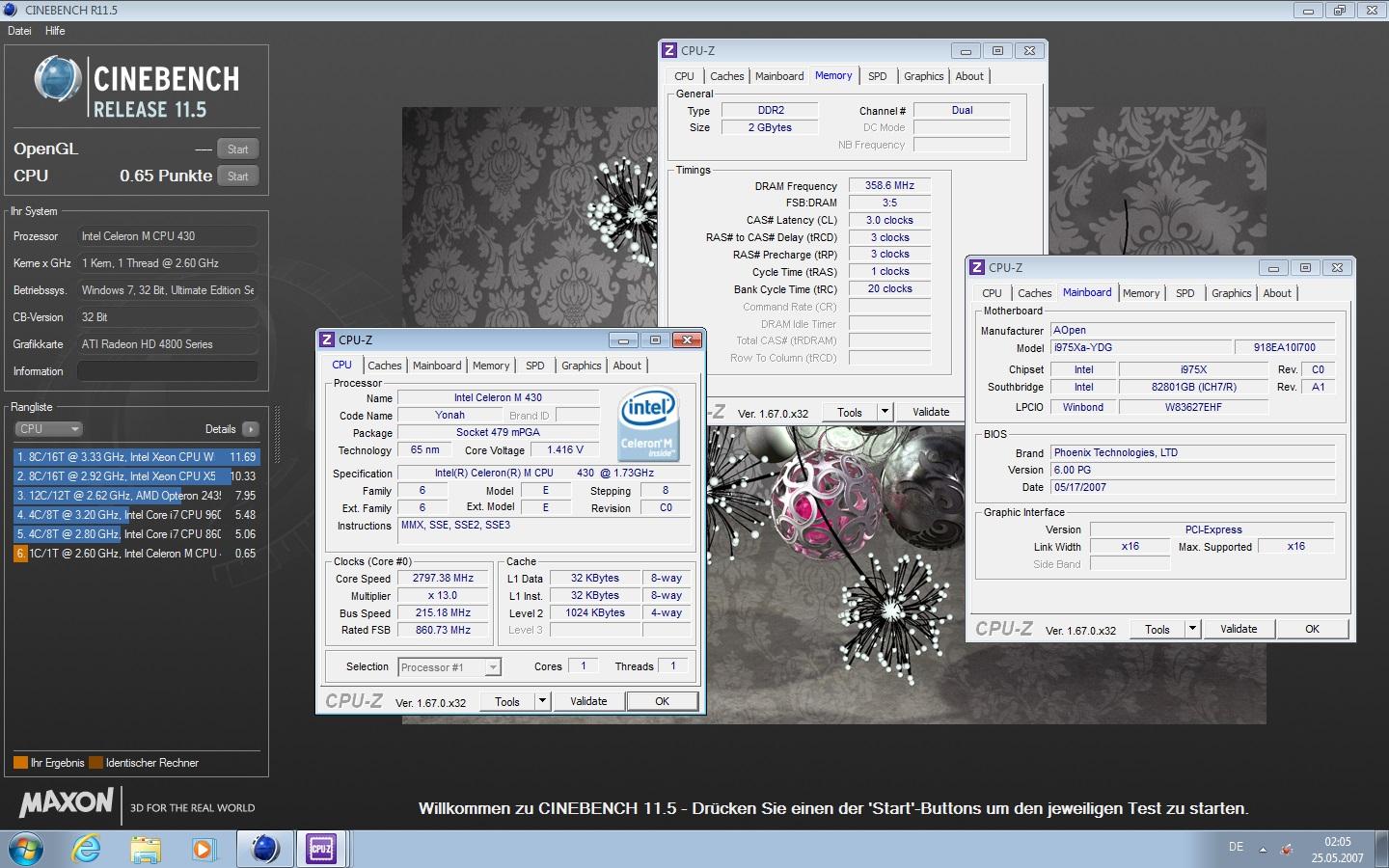This screenshot has width=1389, height=868.
Task: Open About tab in CPU-Z Mainboard window
Action: click(x=1277, y=293)
